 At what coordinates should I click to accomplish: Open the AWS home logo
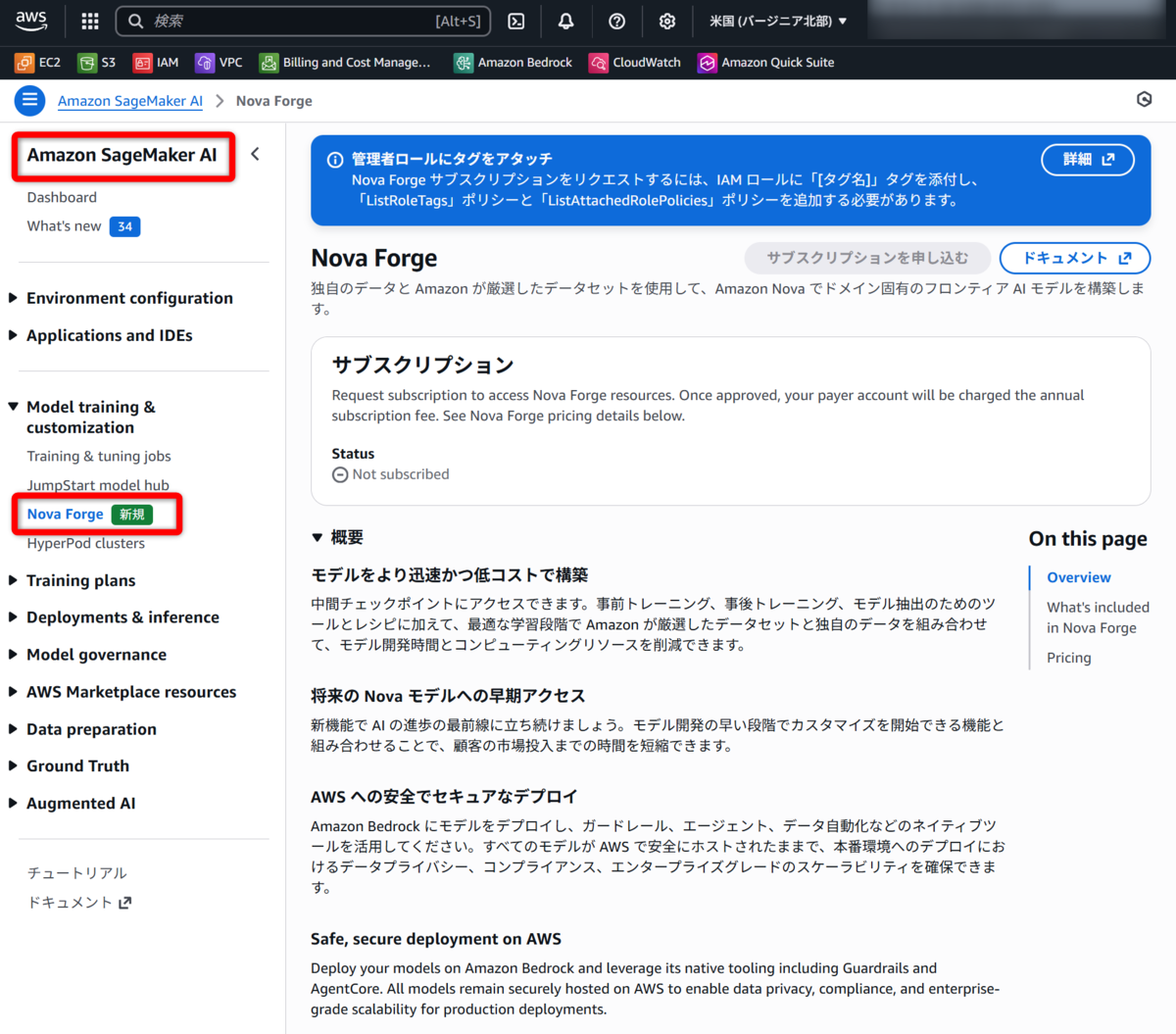click(x=31, y=21)
